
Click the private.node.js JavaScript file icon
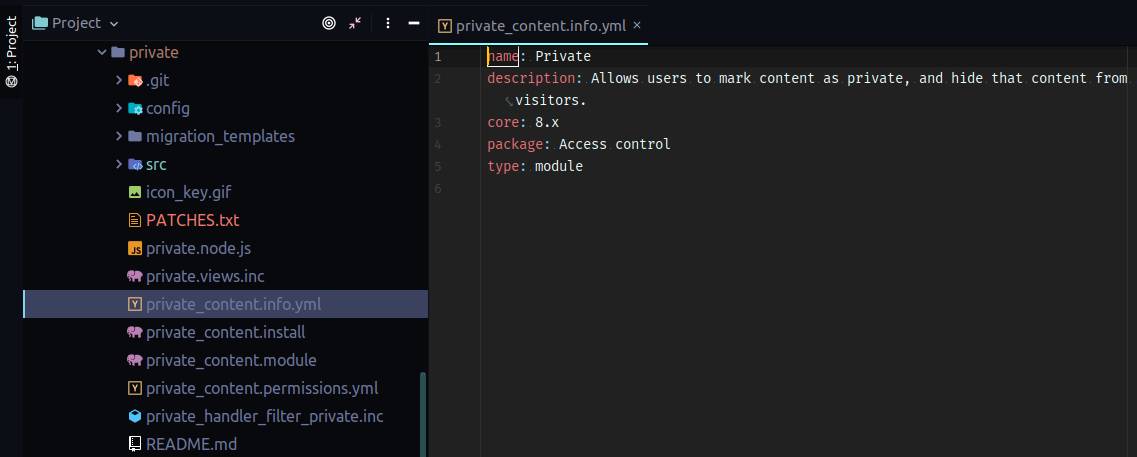pyautogui.click(x=134, y=248)
